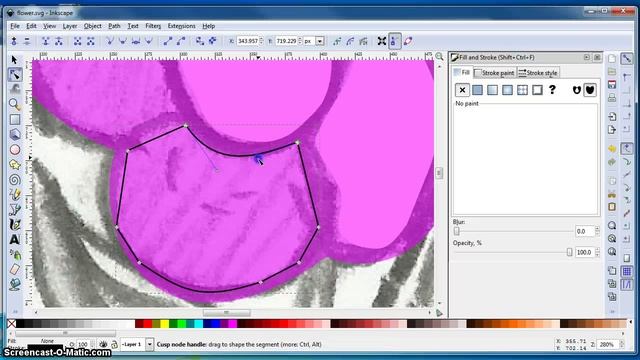Image resolution: width=640 pixels, height=360 pixels.
Task: Click the zoom percentage spinner arrows
Action: click(621, 344)
